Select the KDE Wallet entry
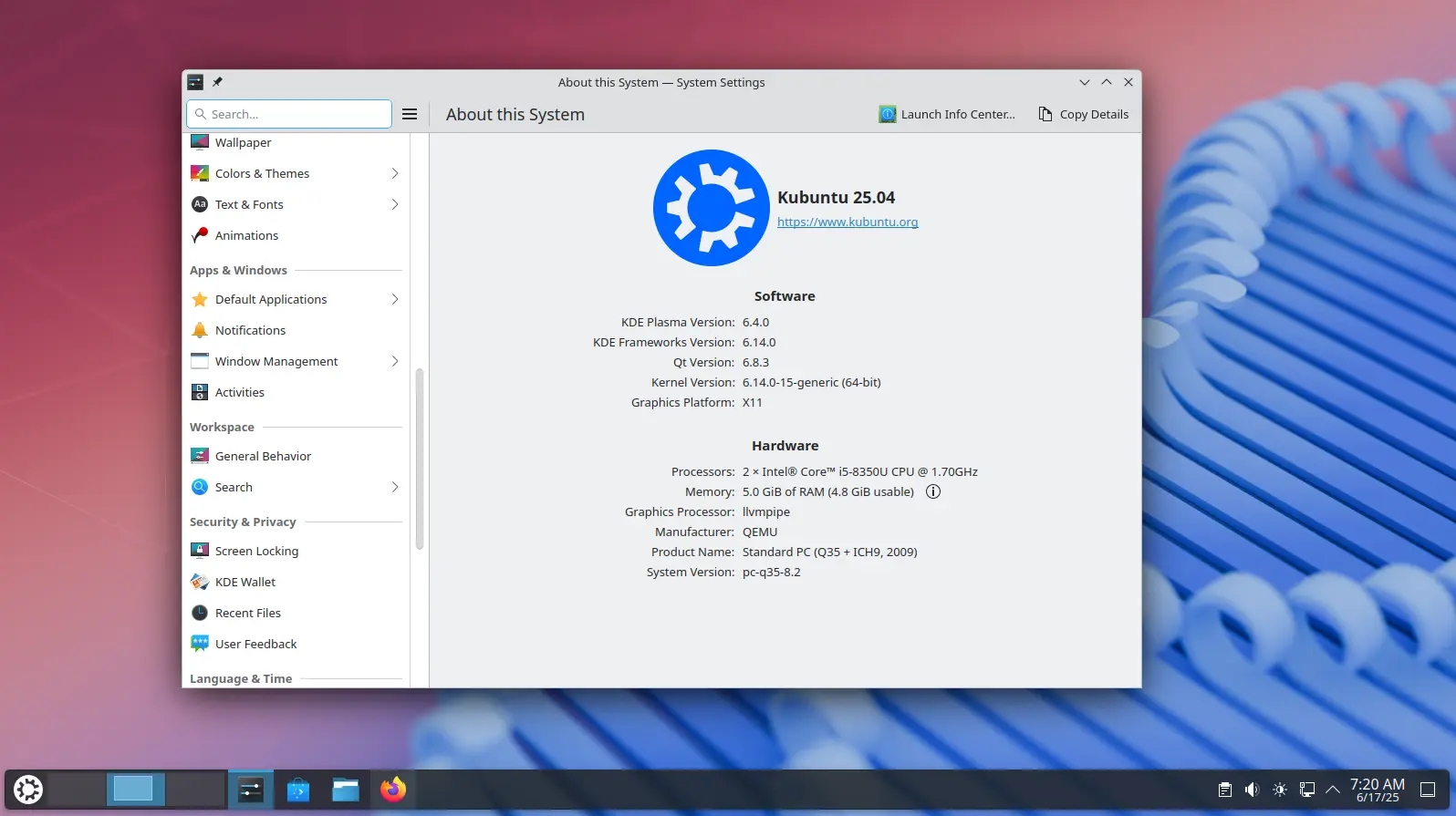Screen dimensions: 1456x816 coord(296,582)
